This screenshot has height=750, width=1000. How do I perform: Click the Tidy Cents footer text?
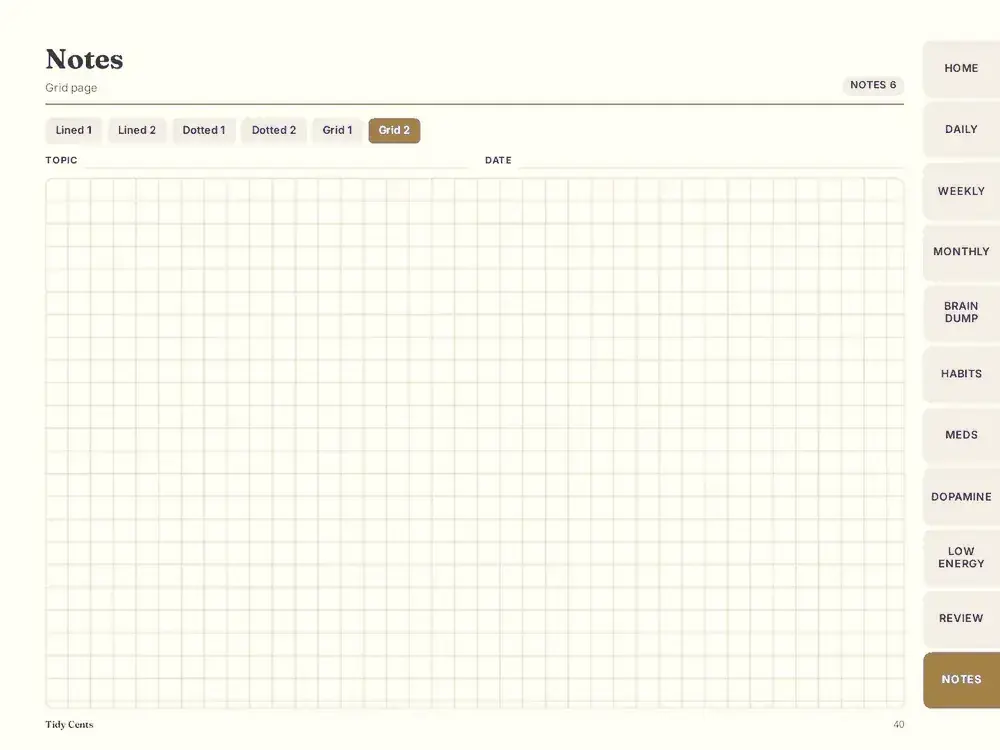pos(69,724)
